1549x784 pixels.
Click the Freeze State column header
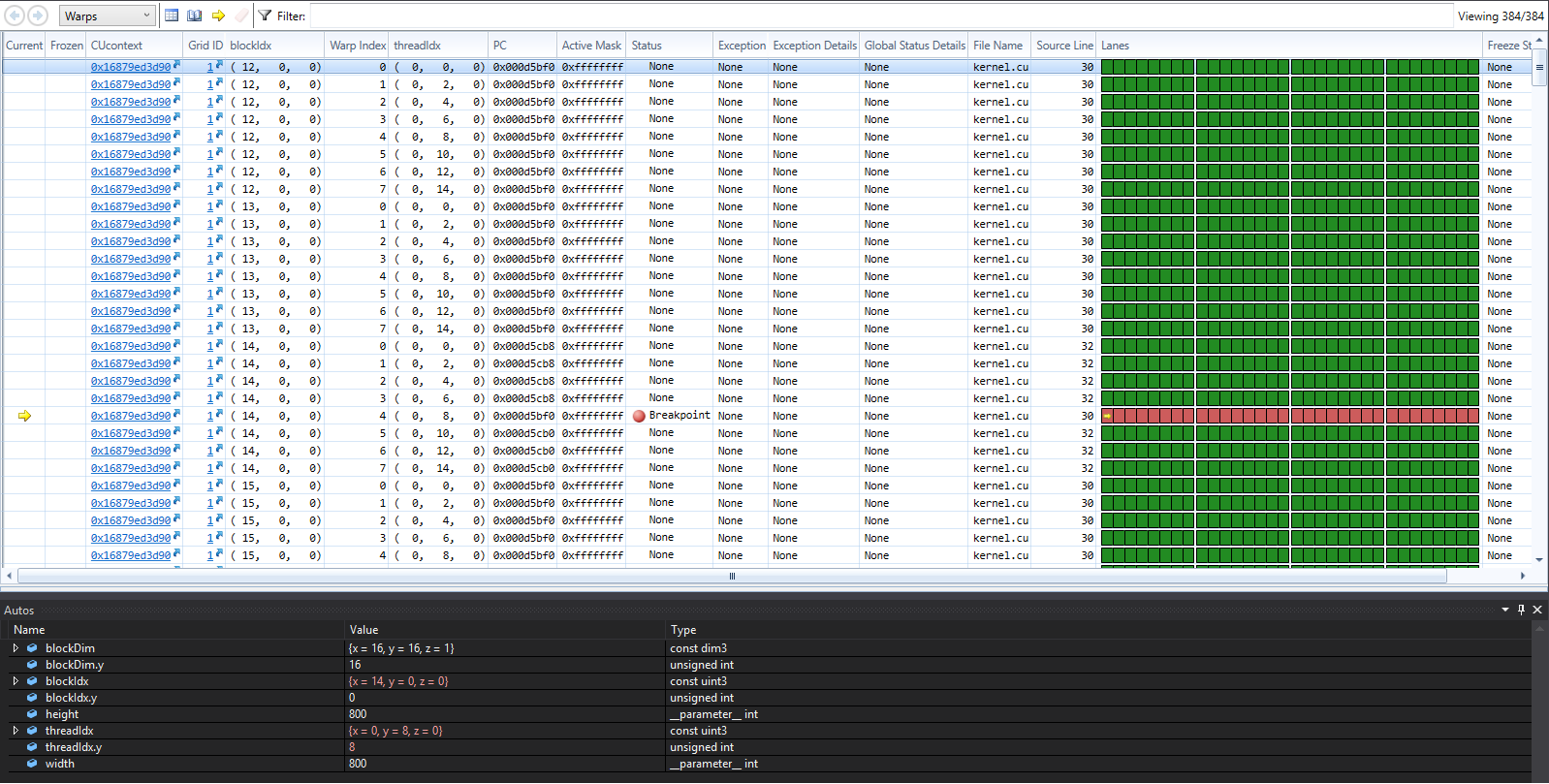point(1509,46)
